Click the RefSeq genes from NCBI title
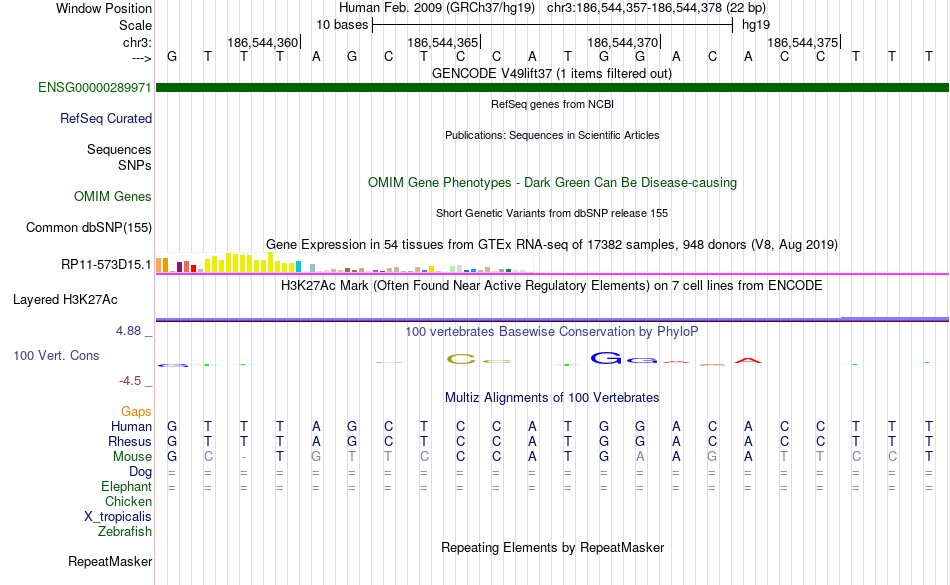Viewport: 950px width, 585px height. click(x=552, y=104)
